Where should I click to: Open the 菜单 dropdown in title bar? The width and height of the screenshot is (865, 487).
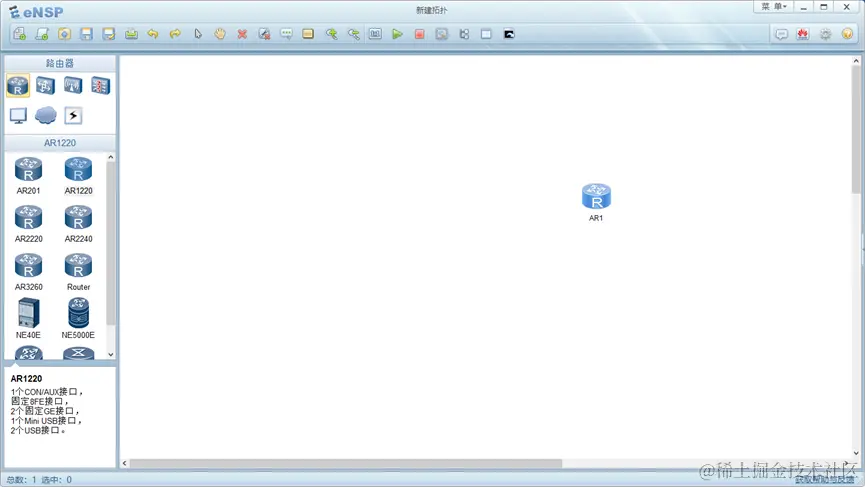pos(774,7)
